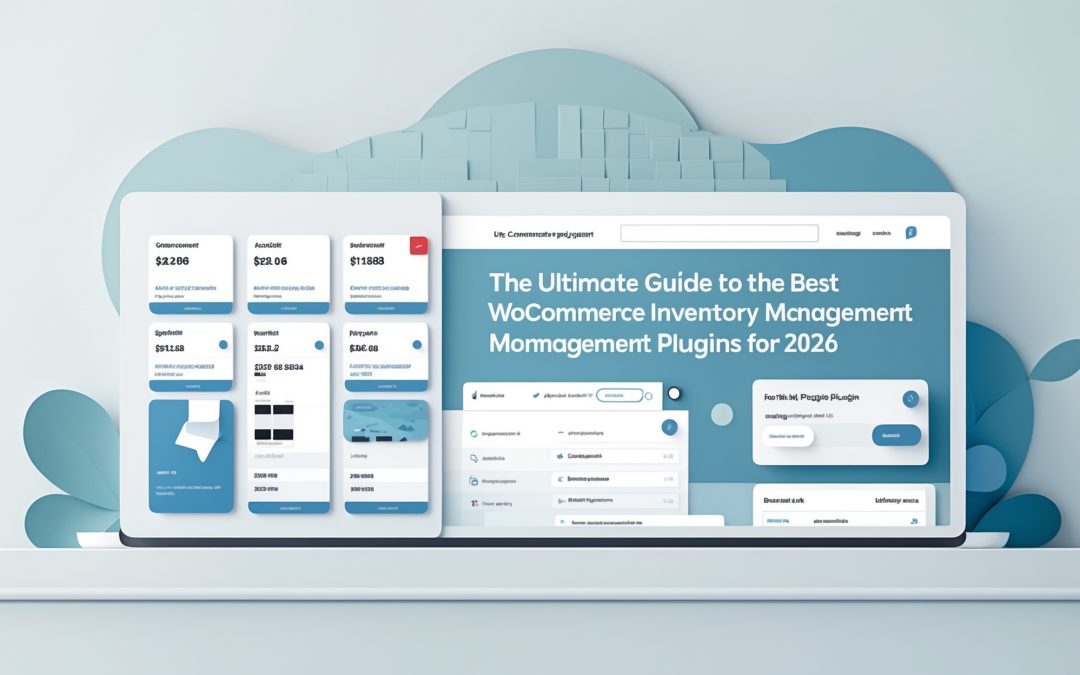Select the third list row in the panel

pyautogui.click(x=615, y=479)
